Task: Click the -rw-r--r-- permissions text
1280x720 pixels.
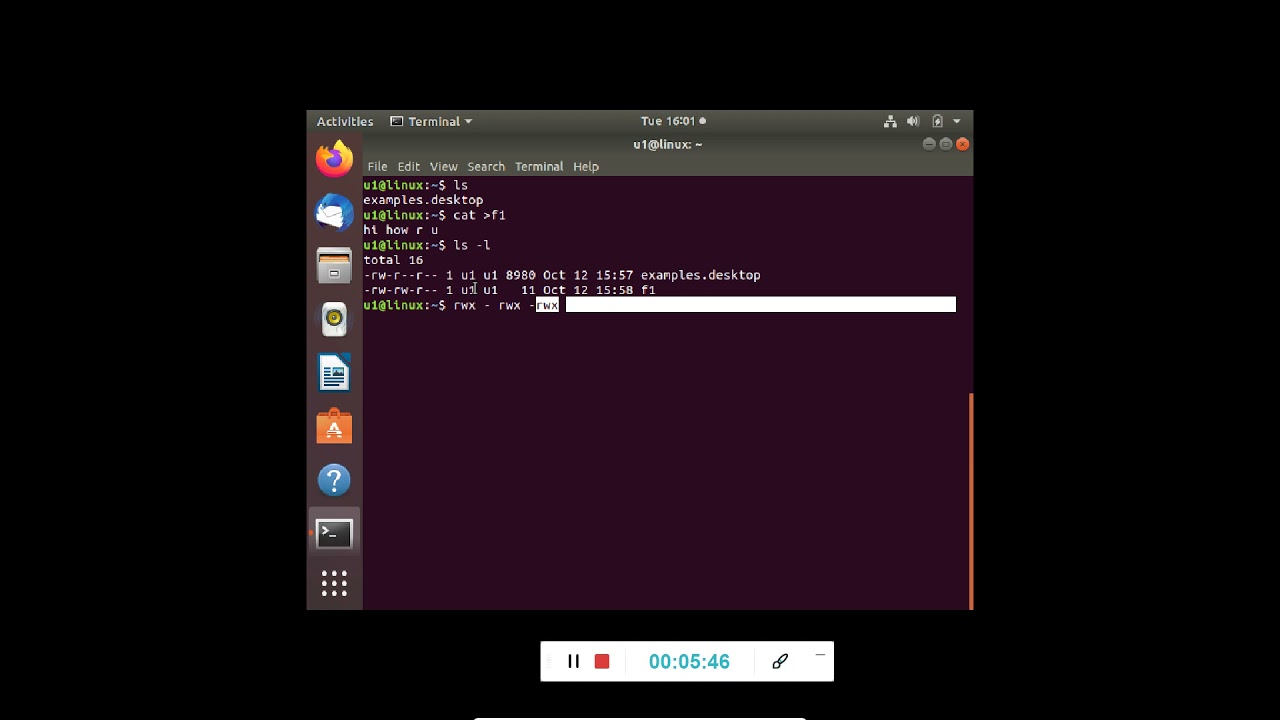Action: click(x=400, y=275)
